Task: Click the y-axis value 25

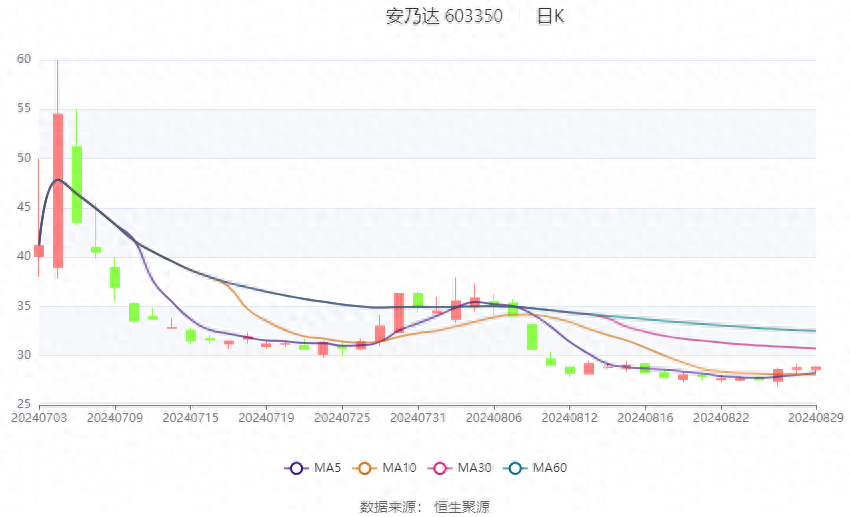Action: coord(24,404)
